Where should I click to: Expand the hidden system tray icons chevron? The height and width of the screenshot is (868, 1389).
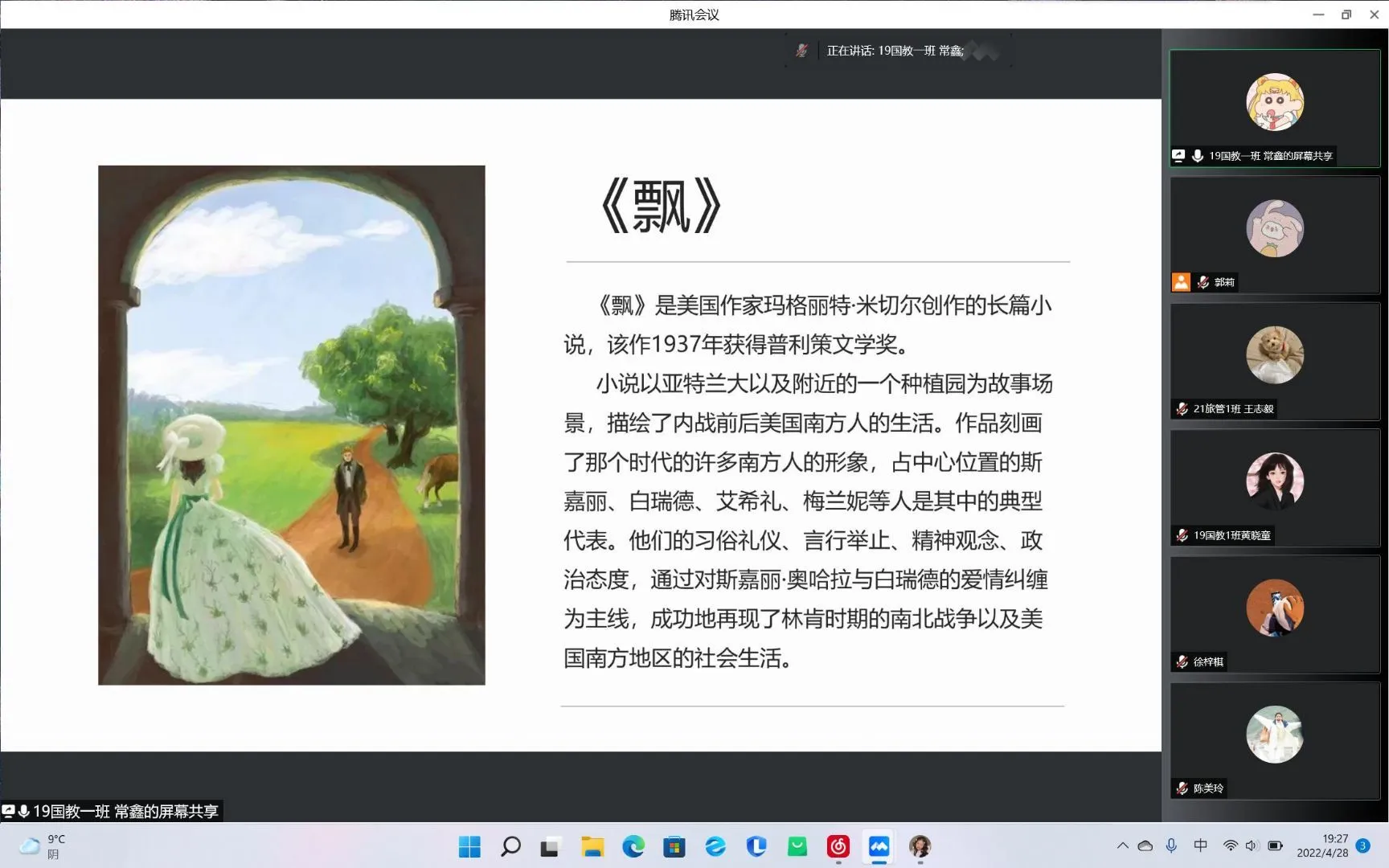click(x=1122, y=845)
